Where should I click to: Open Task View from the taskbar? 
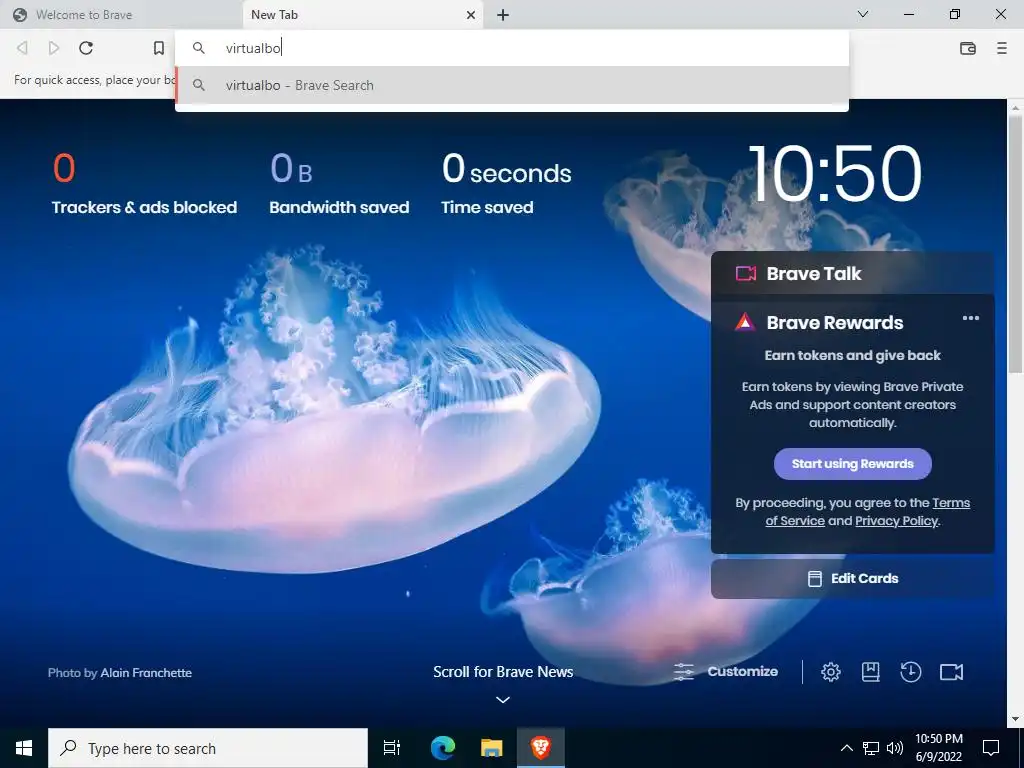(x=392, y=748)
